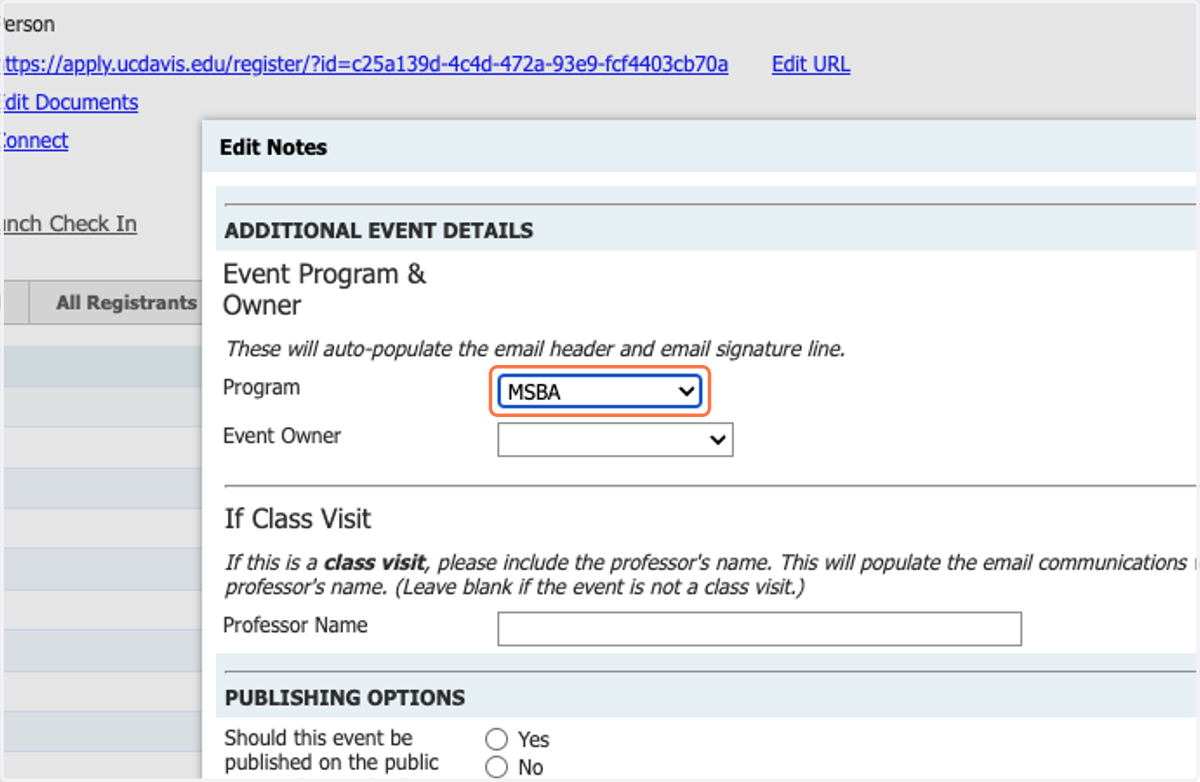Image resolution: width=1200 pixels, height=782 pixels.
Task: Click the ADDITIONAL EVENT DETAILS section header
Action: (379, 231)
